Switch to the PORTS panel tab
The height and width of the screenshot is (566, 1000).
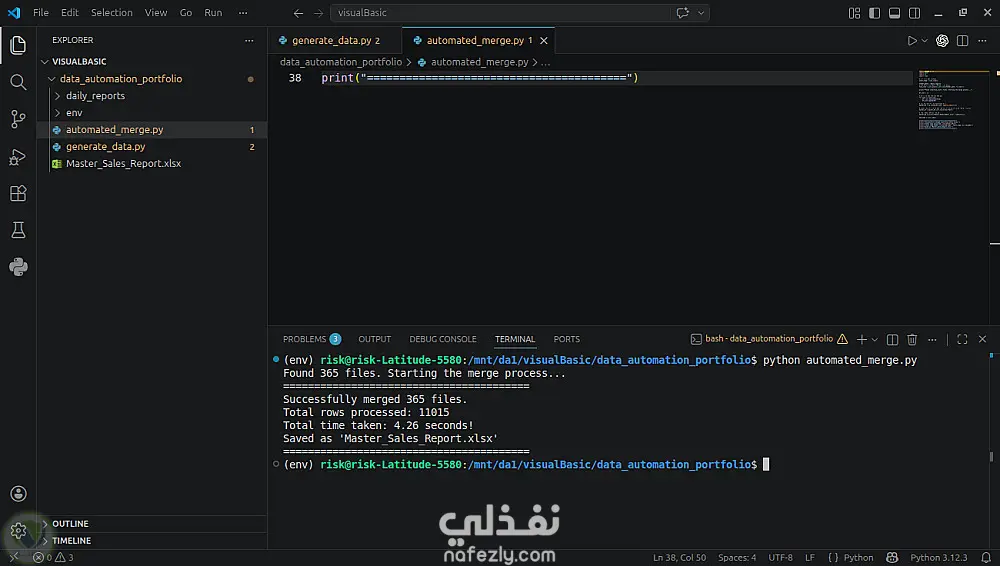(x=566, y=339)
